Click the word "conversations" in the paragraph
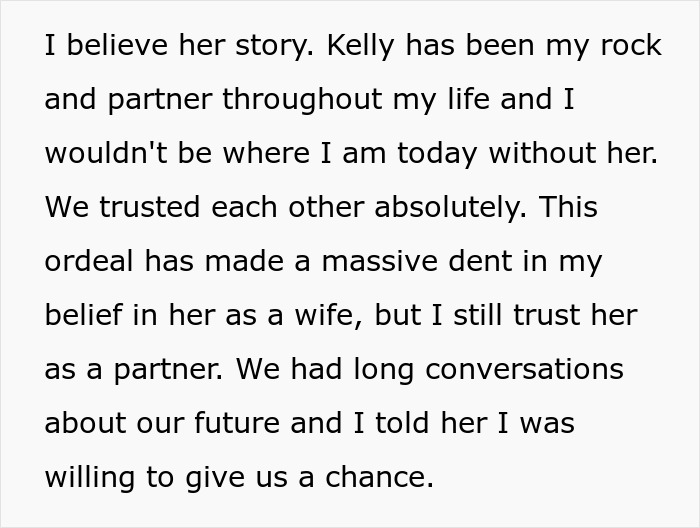 pos(524,370)
